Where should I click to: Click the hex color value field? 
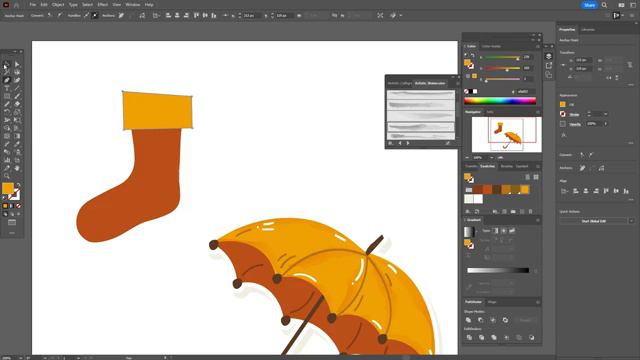(526, 91)
